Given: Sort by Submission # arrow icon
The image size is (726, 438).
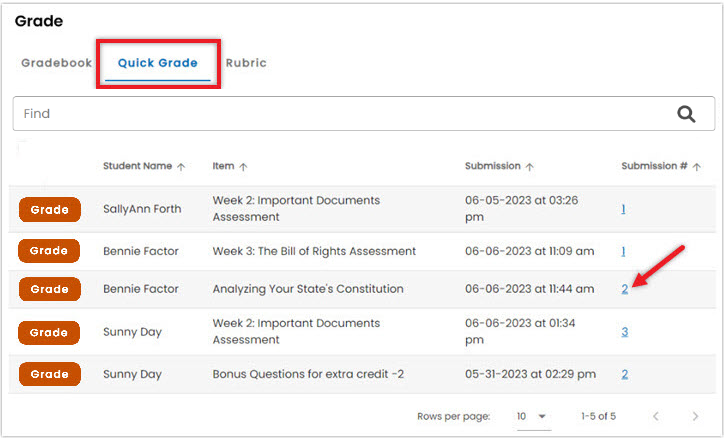Looking at the screenshot, I should pyautogui.click(x=696, y=167).
